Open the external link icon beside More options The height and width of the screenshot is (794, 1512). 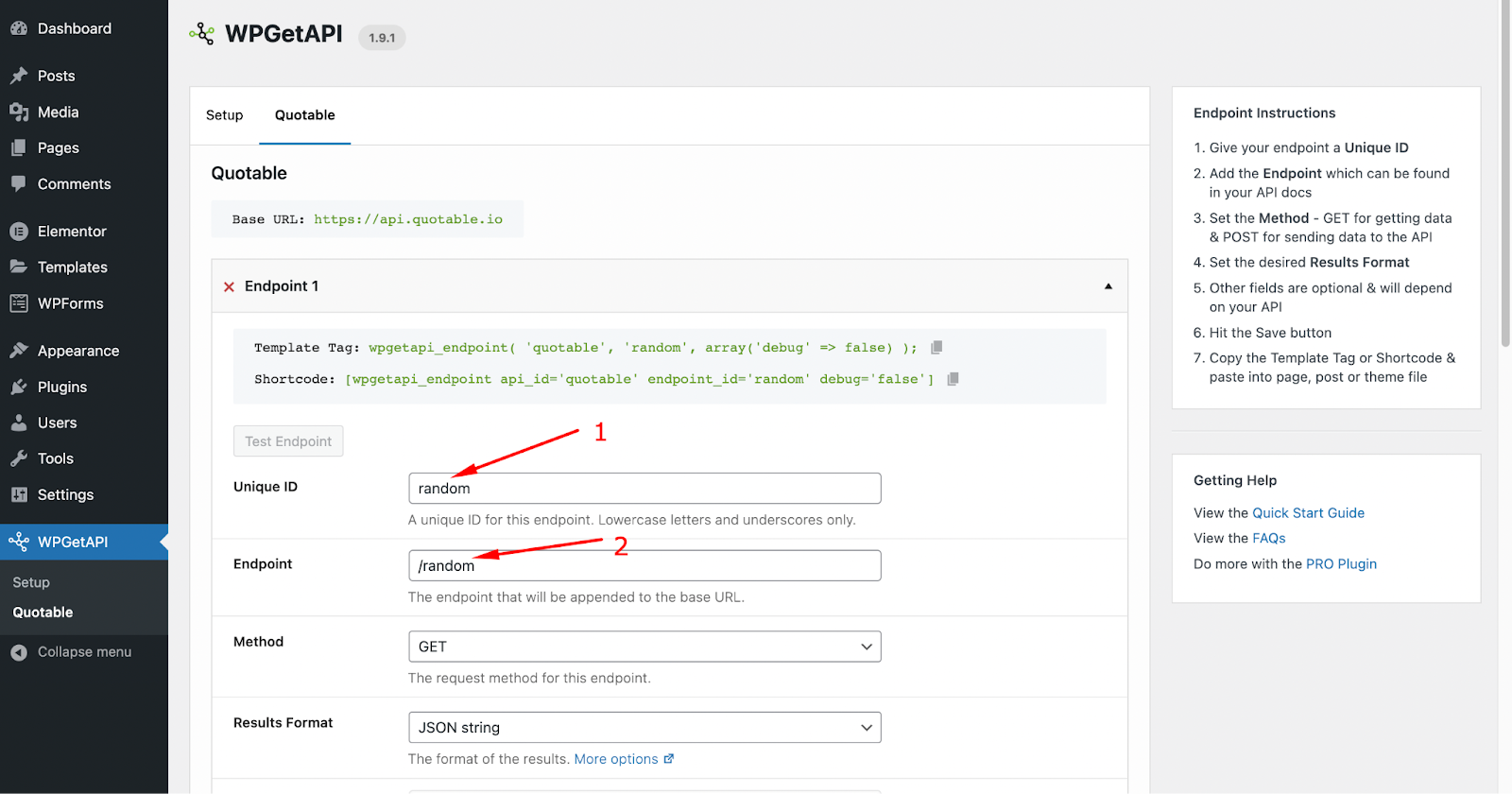click(669, 759)
